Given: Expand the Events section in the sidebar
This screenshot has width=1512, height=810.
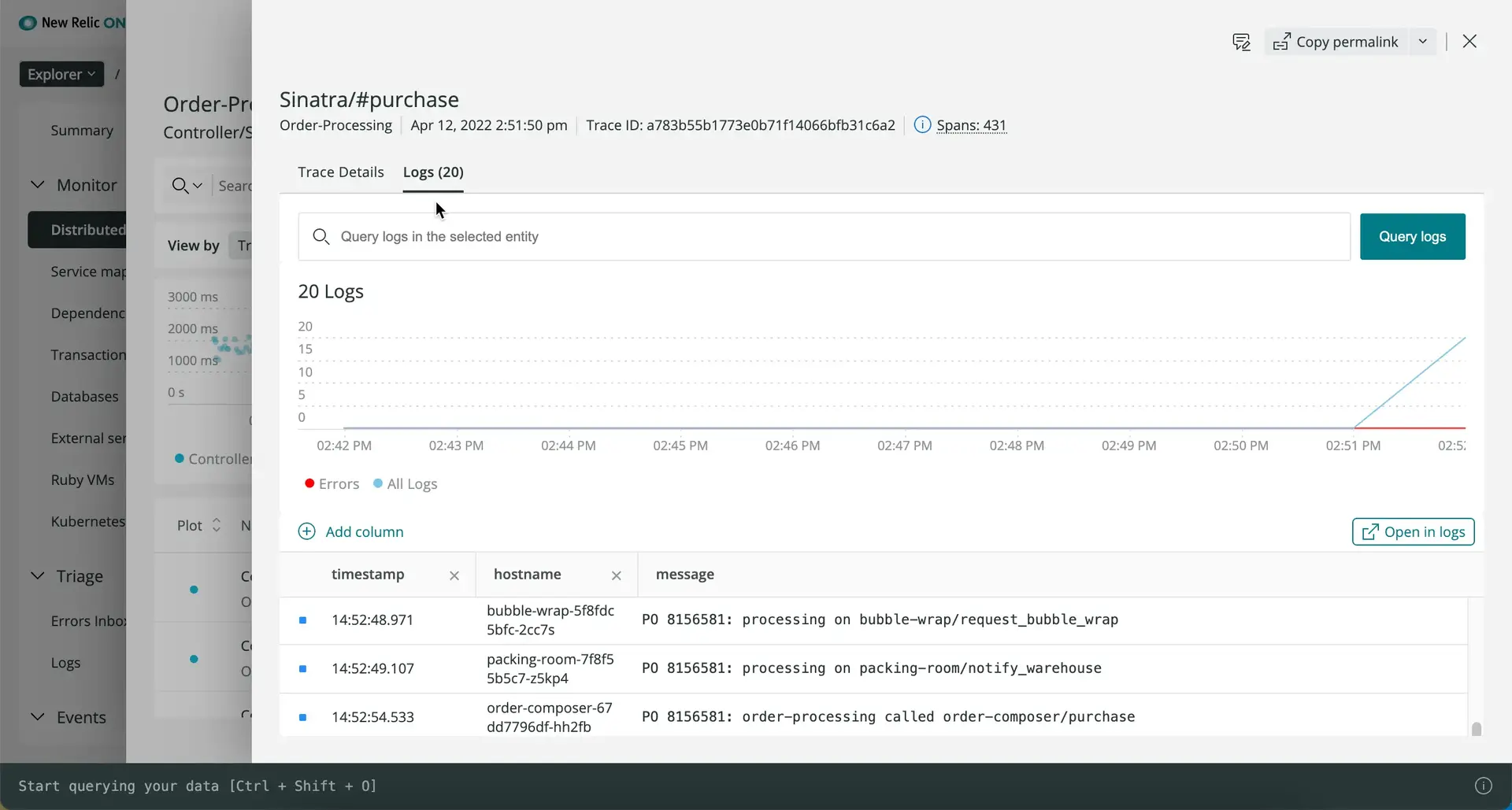Looking at the screenshot, I should (x=37, y=717).
